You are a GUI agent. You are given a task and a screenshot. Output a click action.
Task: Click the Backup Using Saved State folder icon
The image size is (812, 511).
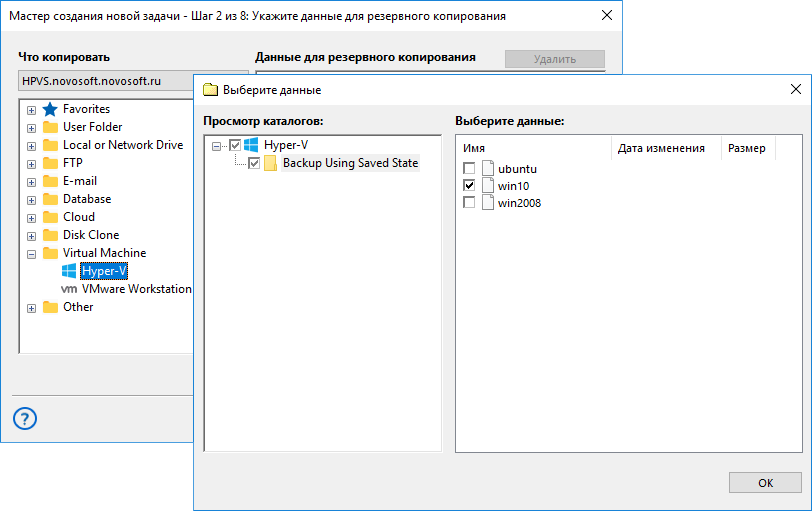coord(270,163)
